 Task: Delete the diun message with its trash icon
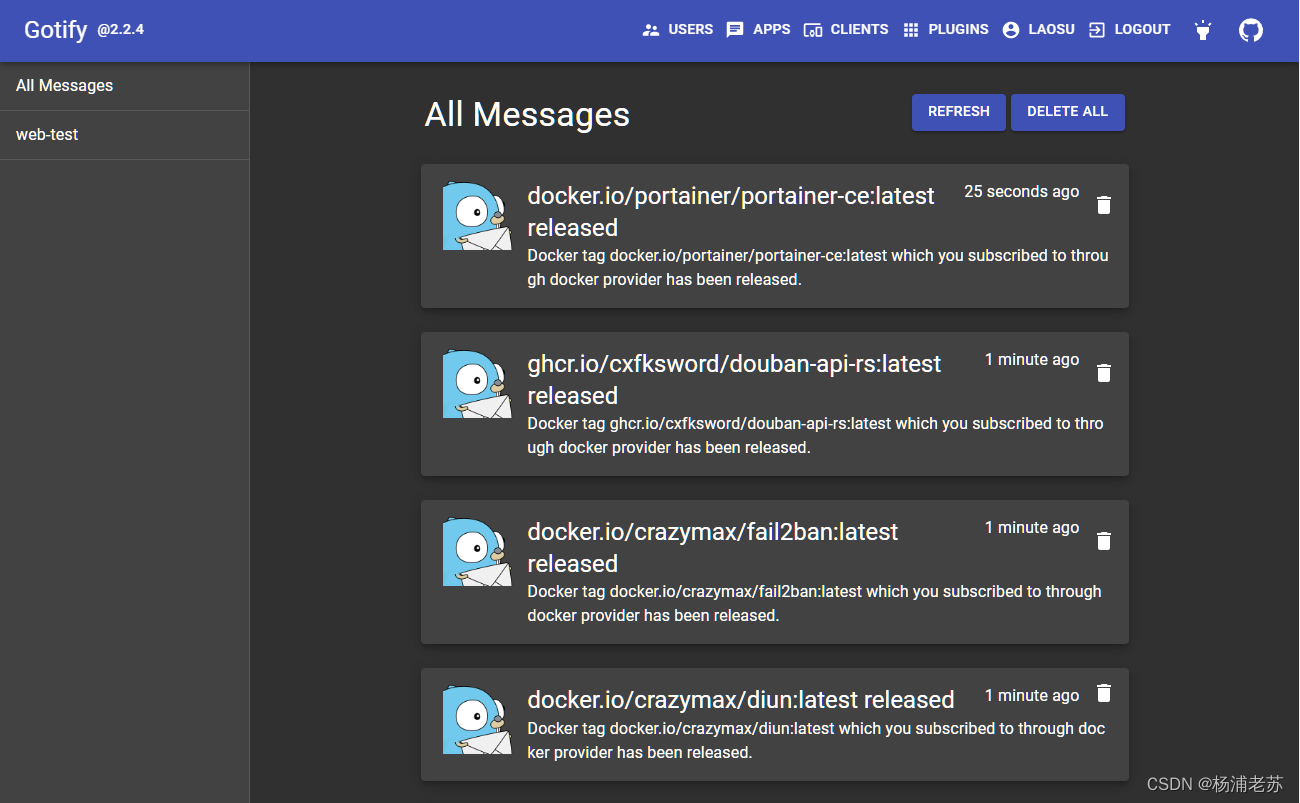coord(1103,693)
